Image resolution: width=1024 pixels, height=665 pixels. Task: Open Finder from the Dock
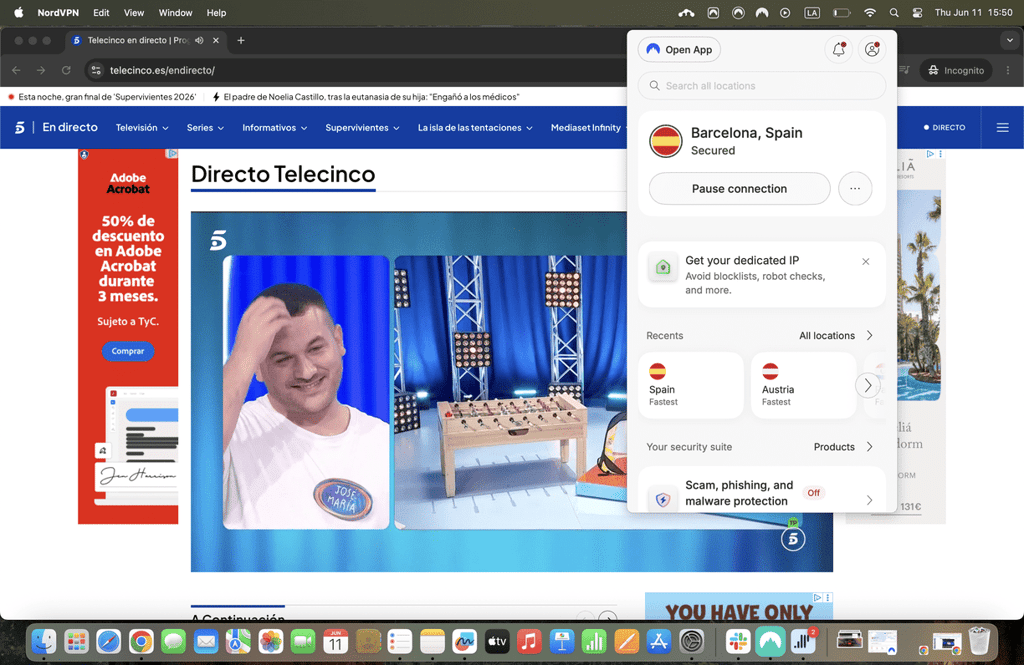[44, 642]
